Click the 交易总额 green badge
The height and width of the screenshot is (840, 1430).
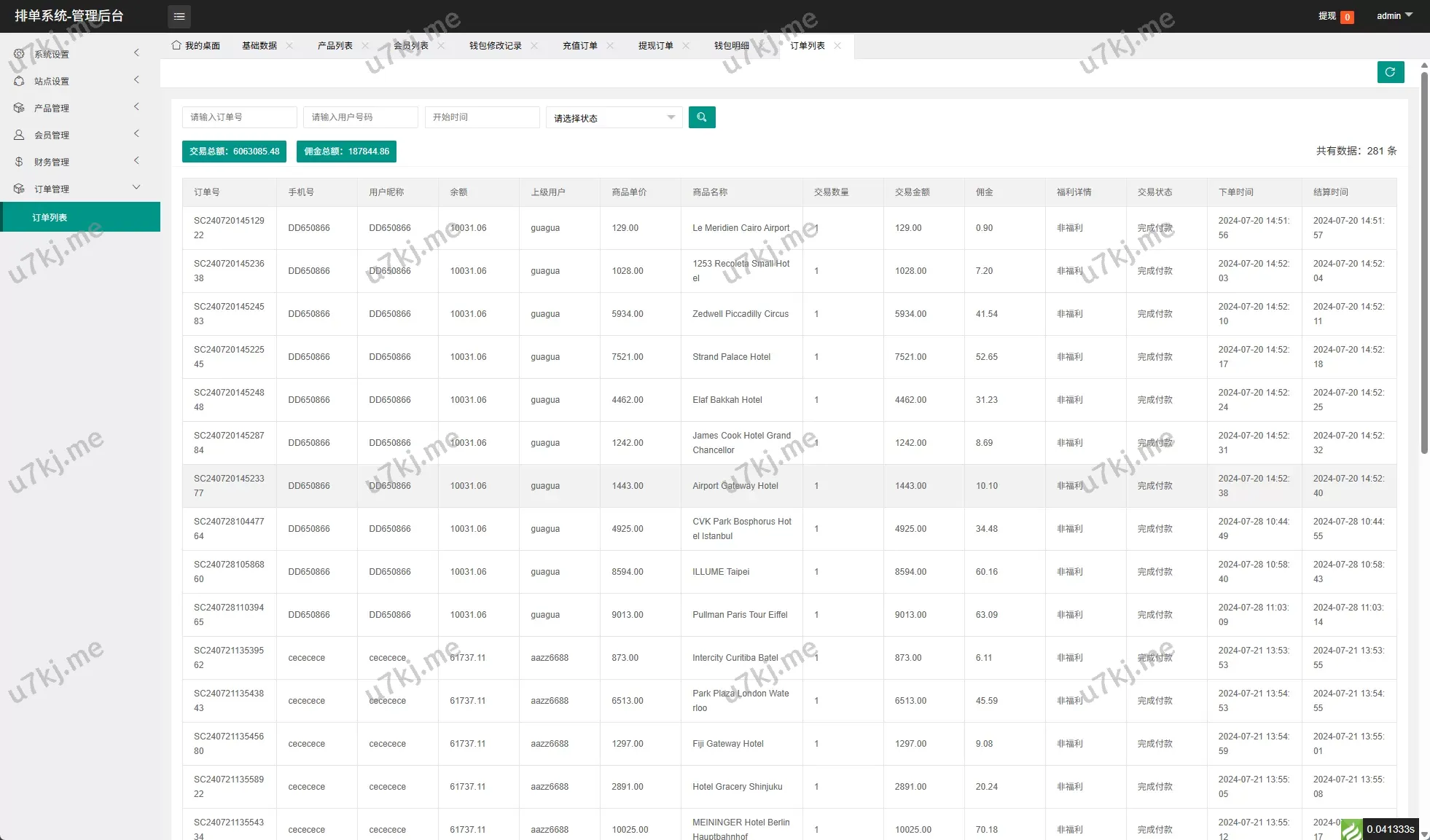[x=234, y=152]
